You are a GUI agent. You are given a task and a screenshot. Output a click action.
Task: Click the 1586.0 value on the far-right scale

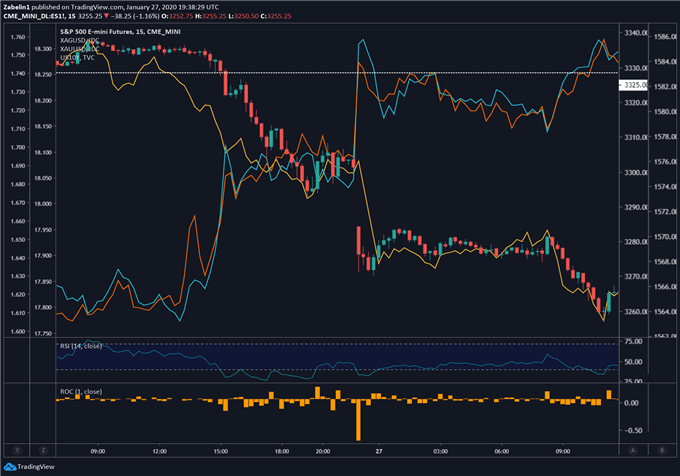(x=666, y=36)
